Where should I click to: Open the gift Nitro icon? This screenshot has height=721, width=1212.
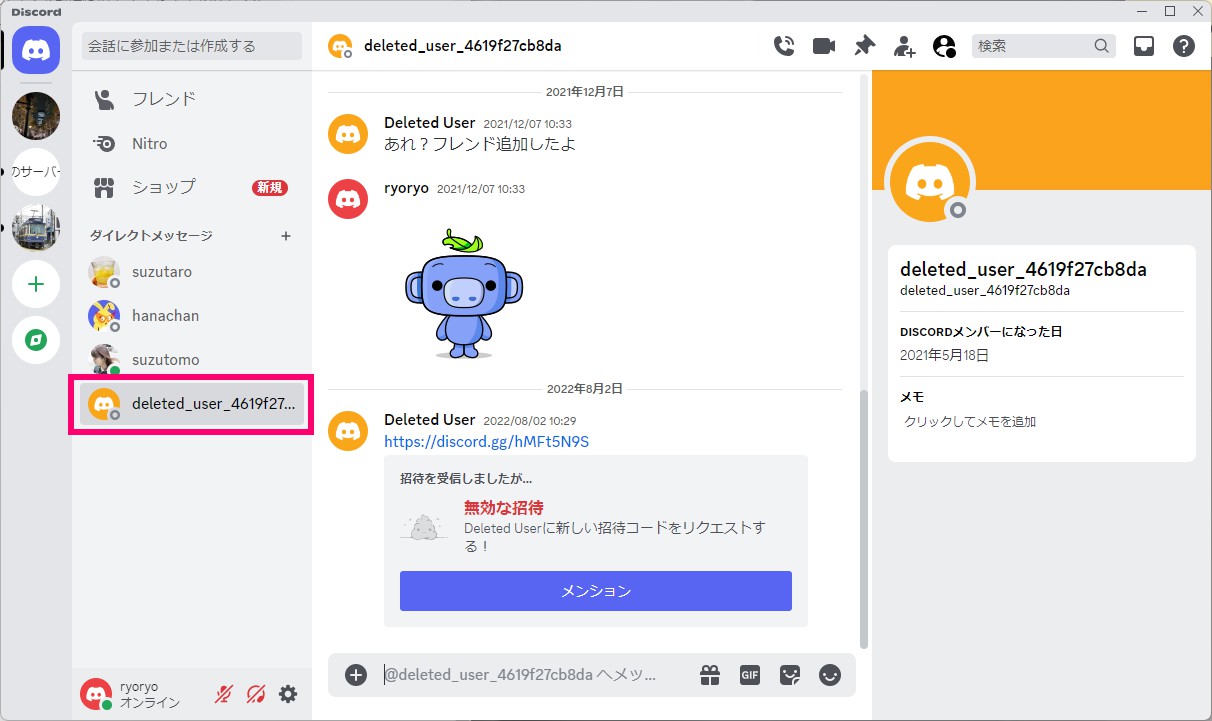[710, 675]
